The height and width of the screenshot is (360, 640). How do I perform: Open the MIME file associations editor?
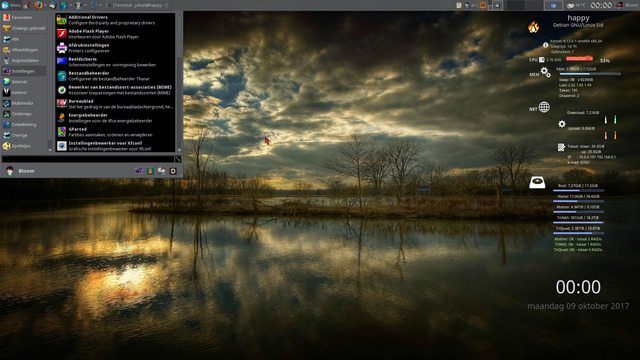click(x=115, y=90)
